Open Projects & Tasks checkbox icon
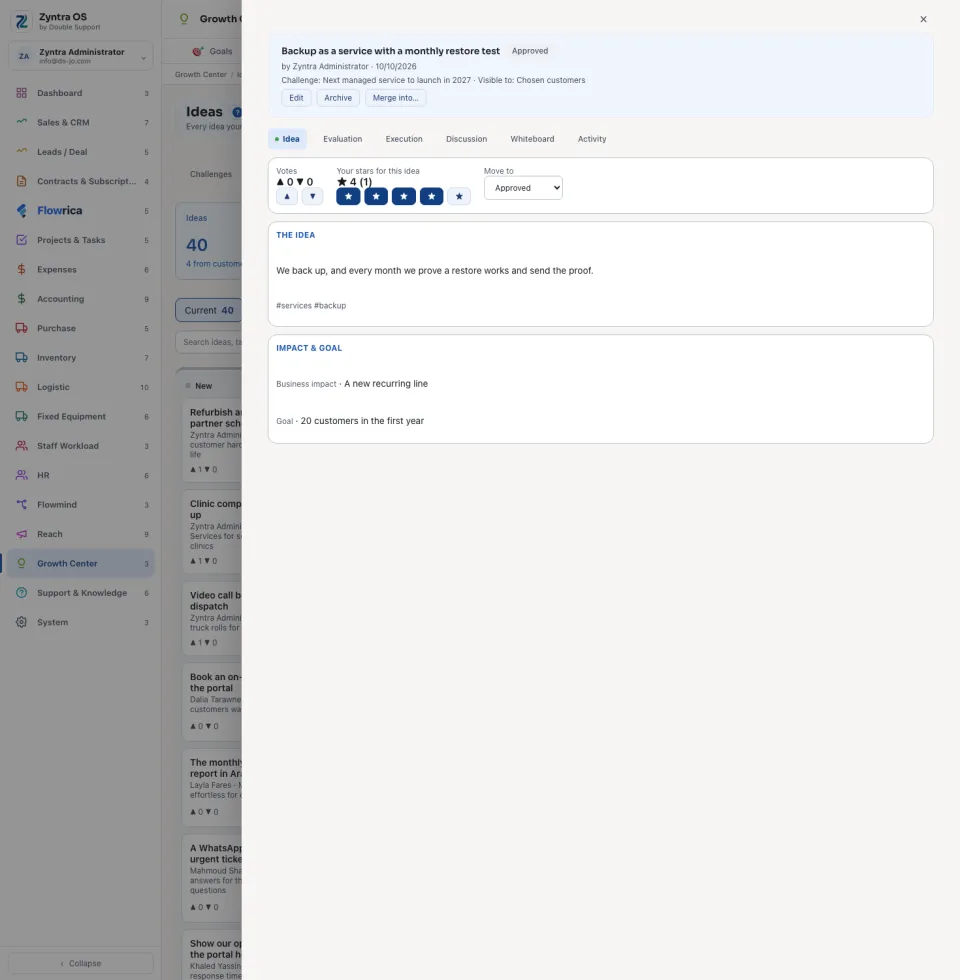 coord(21,240)
